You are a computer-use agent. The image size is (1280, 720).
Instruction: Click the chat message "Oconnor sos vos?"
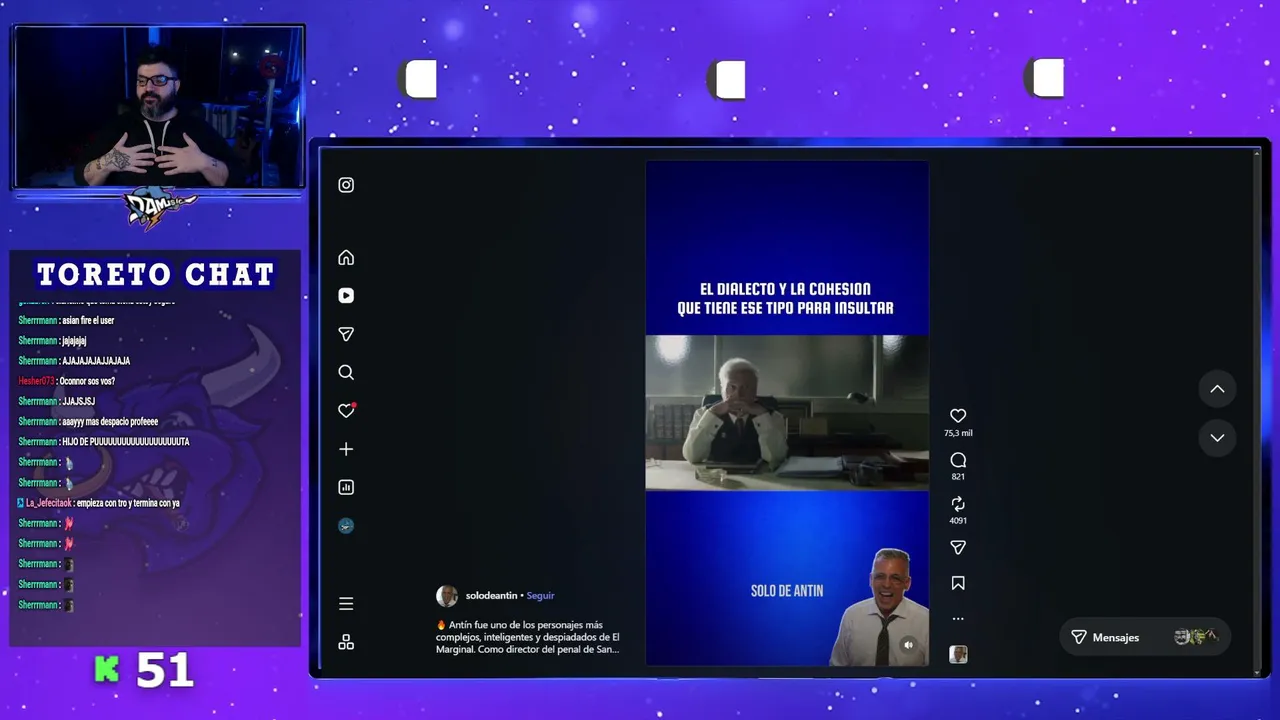pos(87,381)
